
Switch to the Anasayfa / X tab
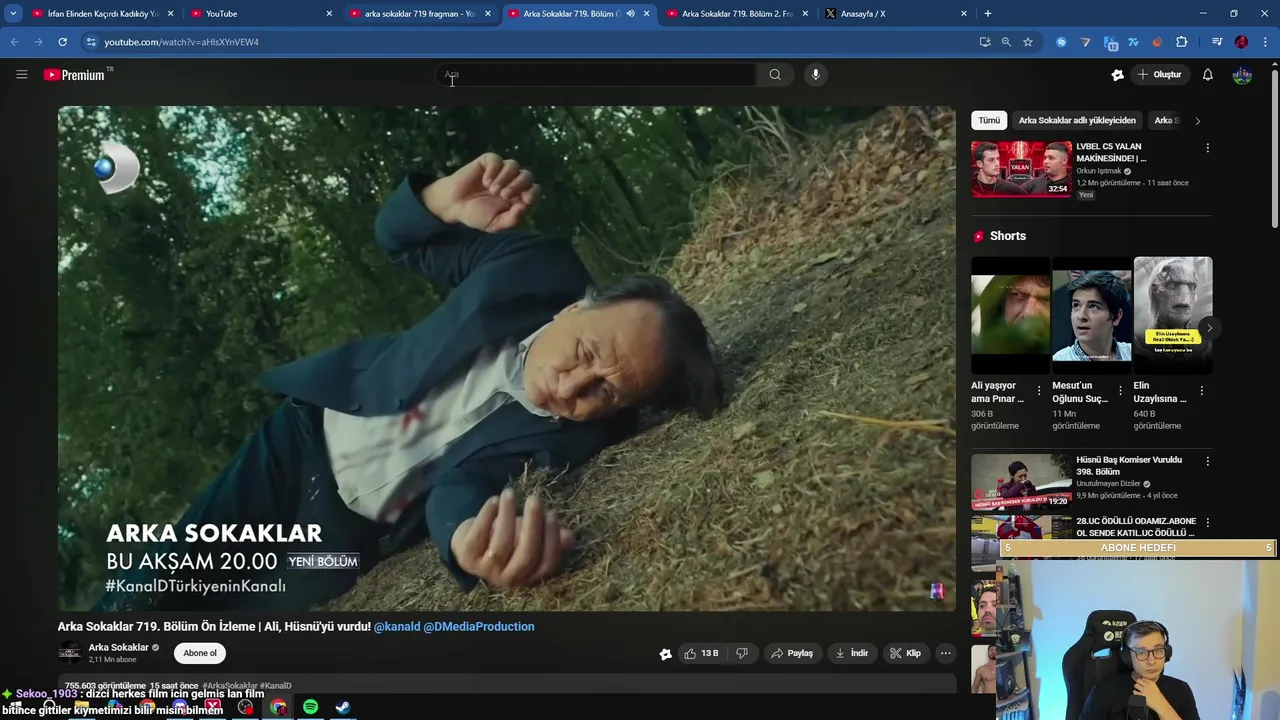pos(895,14)
